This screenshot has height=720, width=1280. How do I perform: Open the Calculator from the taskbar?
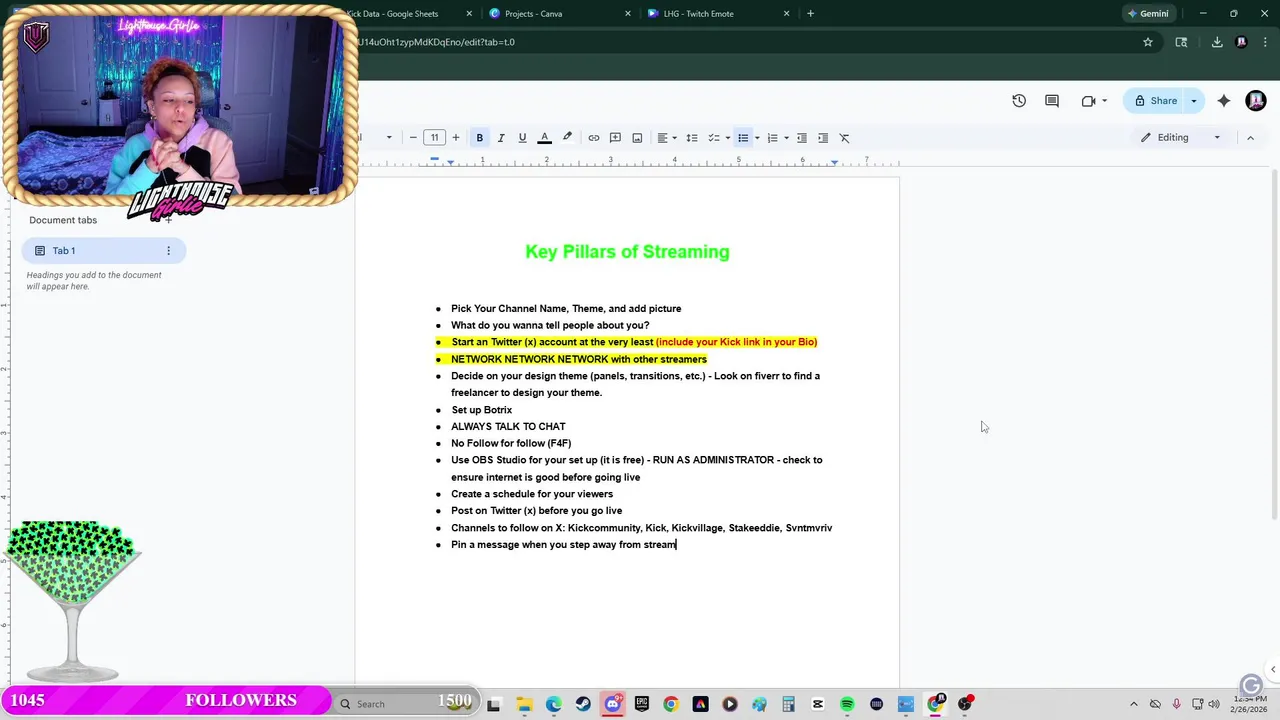tap(788, 705)
